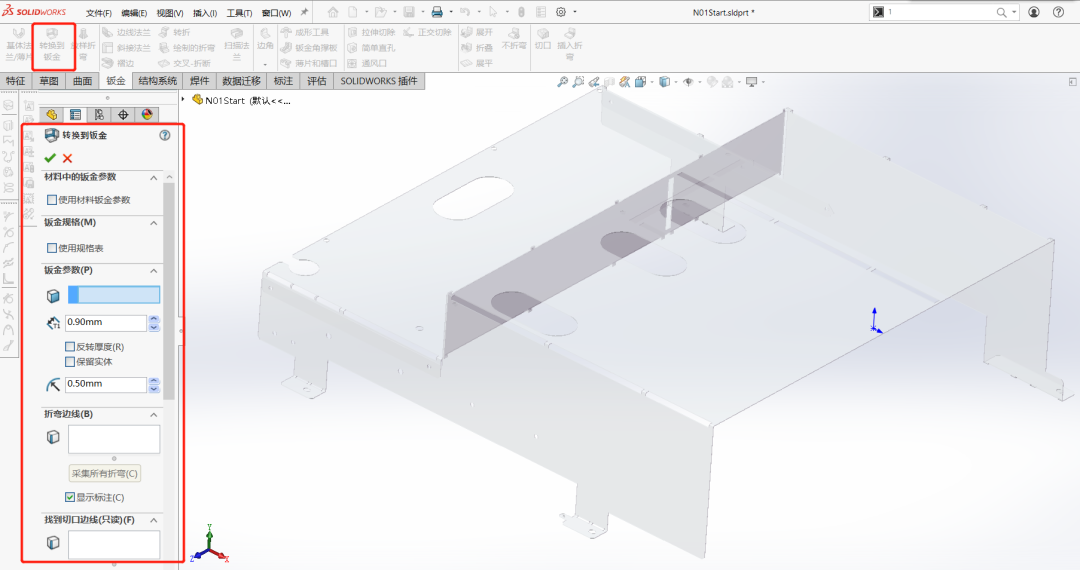Click the green checkmark to accept
The image size is (1080, 570).
click(50, 158)
